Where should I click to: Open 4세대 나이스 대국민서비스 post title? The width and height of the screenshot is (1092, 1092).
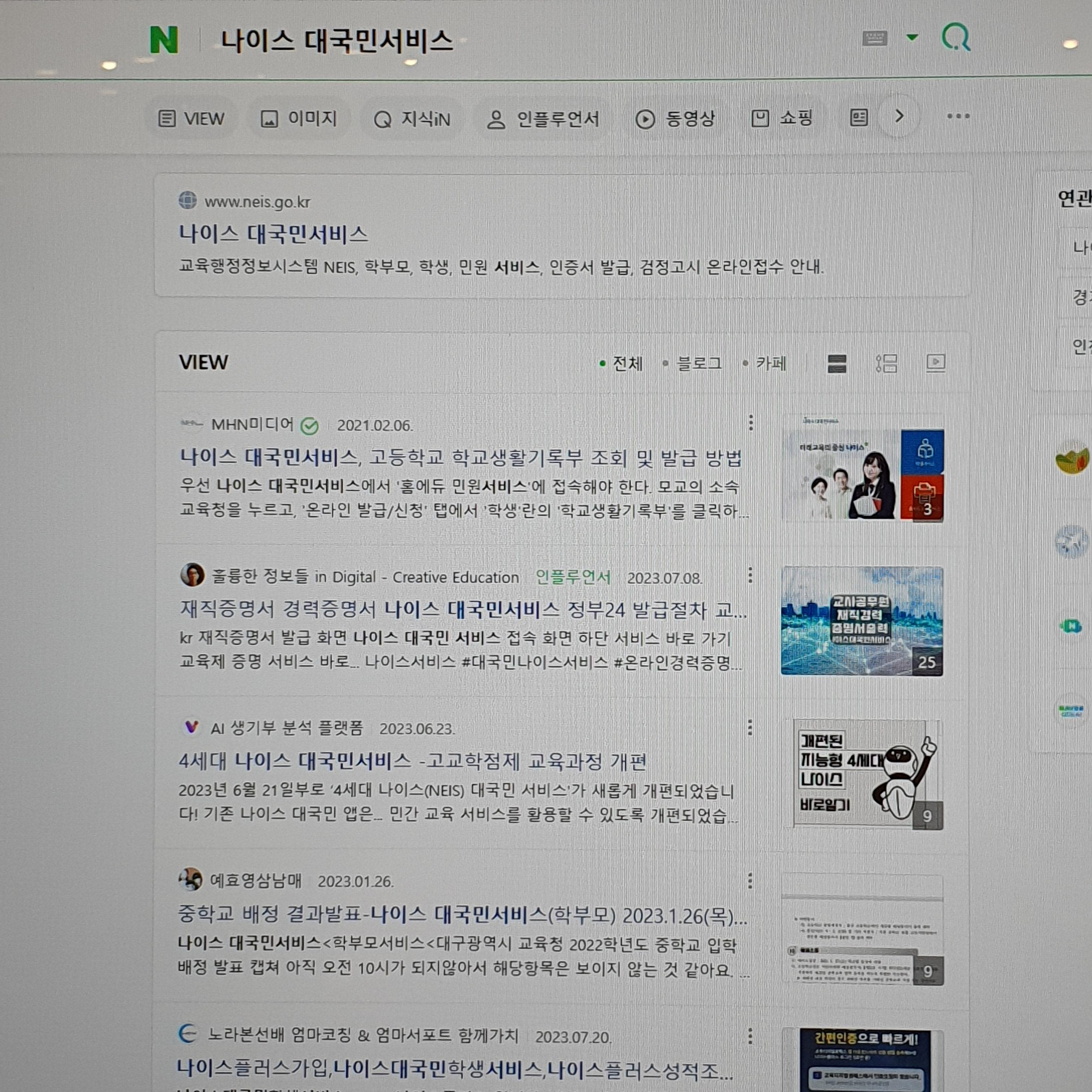(x=413, y=761)
